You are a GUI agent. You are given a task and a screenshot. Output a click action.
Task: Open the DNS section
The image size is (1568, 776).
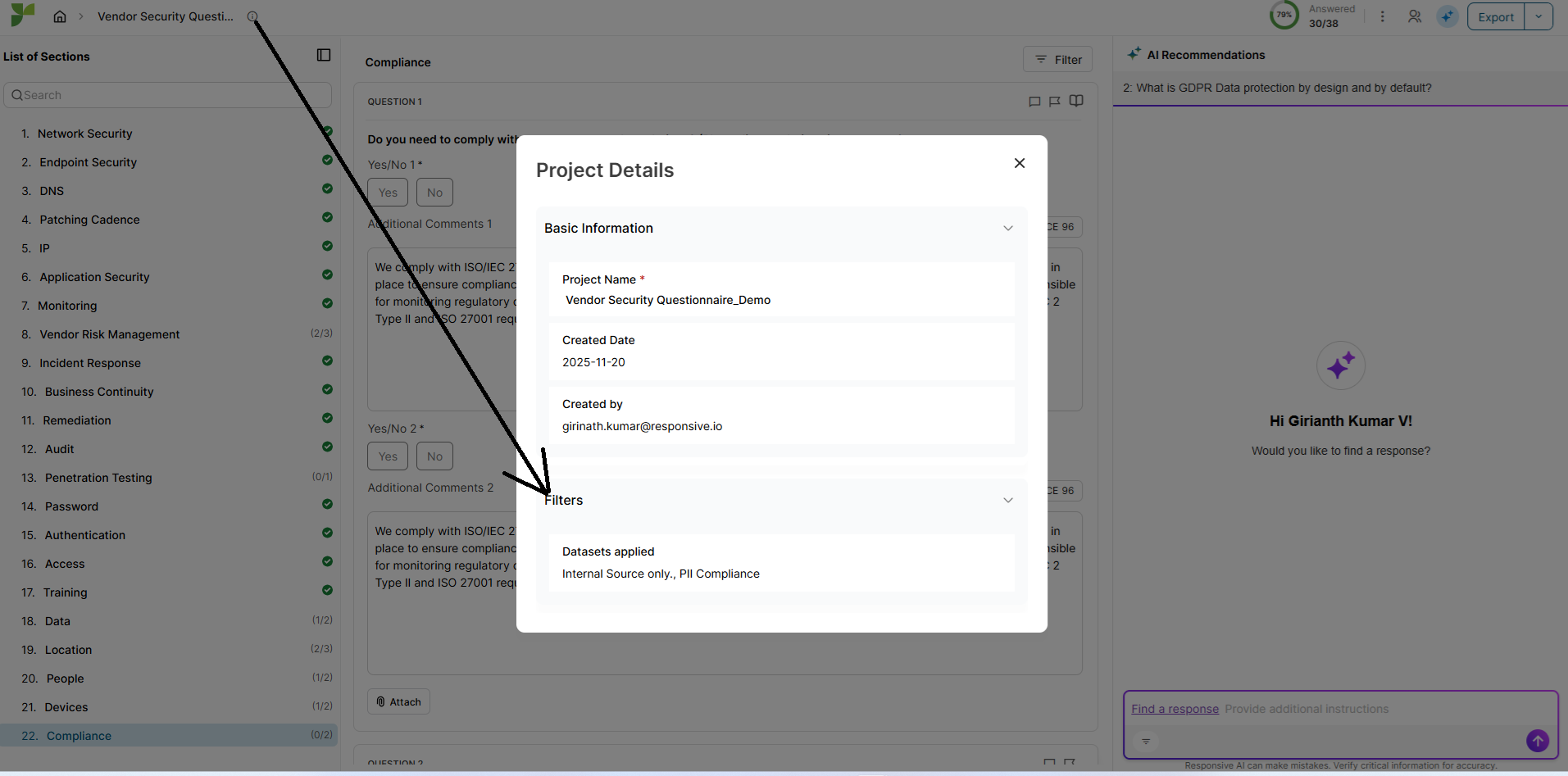pyautogui.click(x=170, y=191)
